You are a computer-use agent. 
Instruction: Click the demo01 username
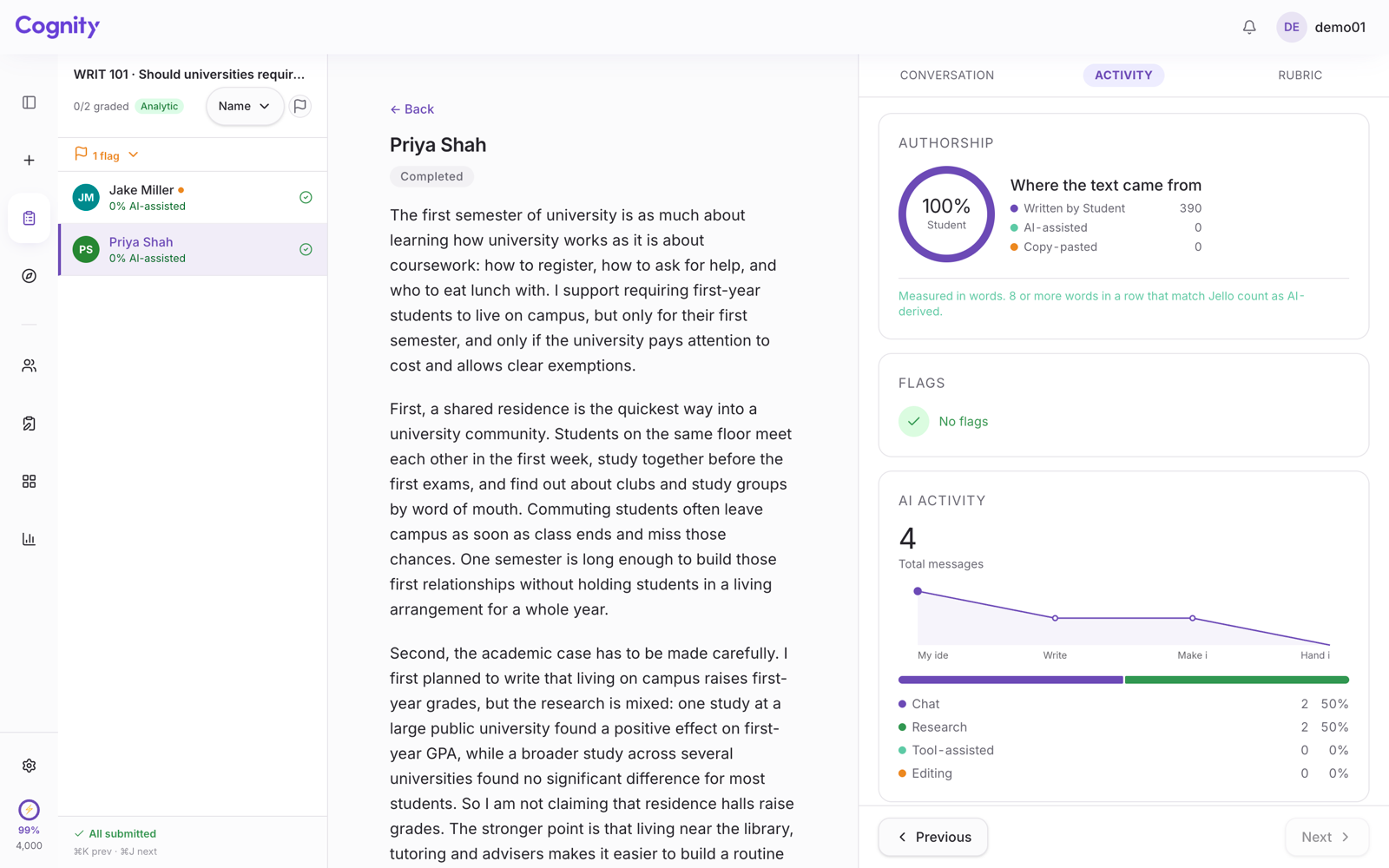1340,27
